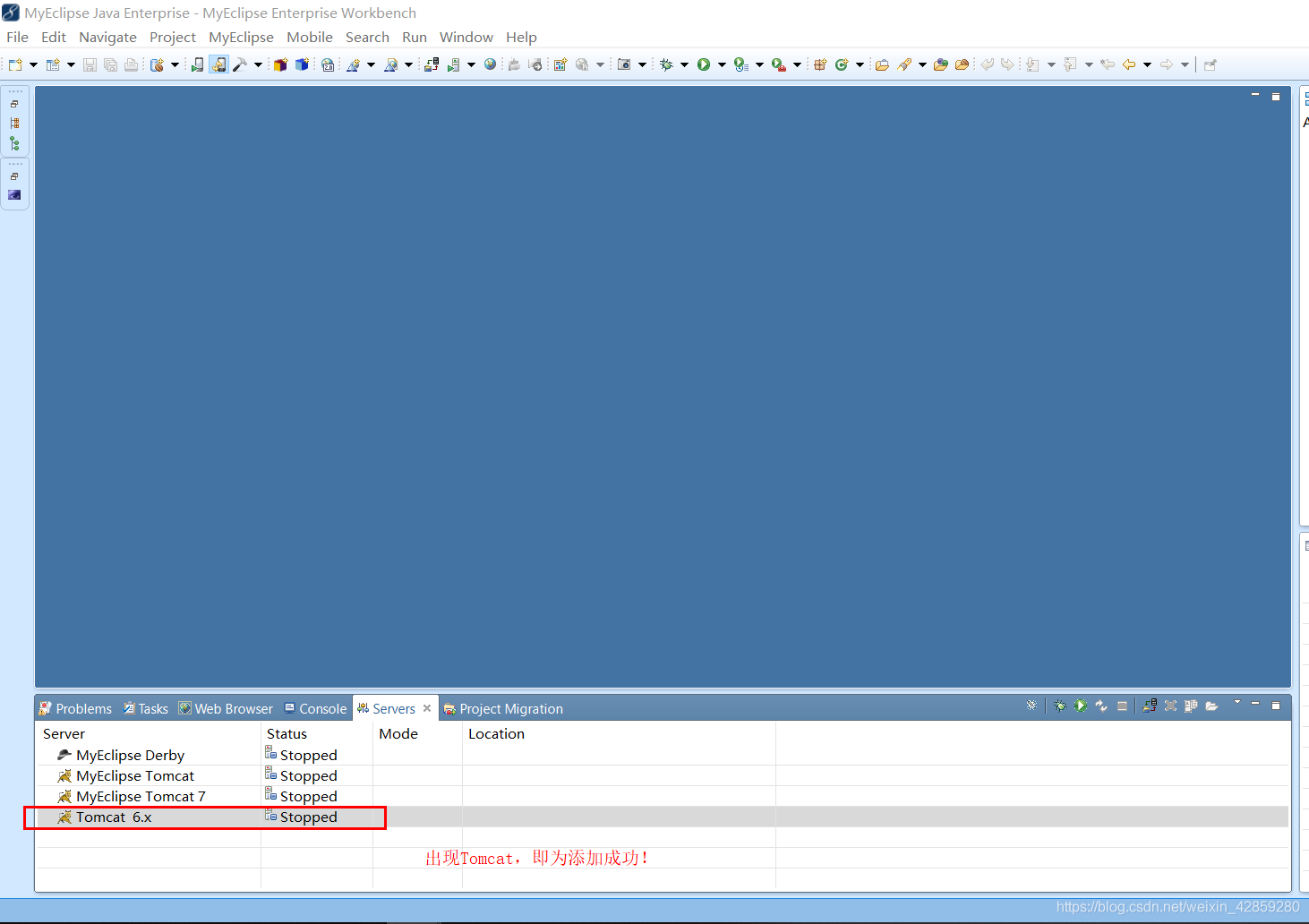Switch to the Web Browser tab
This screenshot has height=924, width=1309.
point(226,708)
